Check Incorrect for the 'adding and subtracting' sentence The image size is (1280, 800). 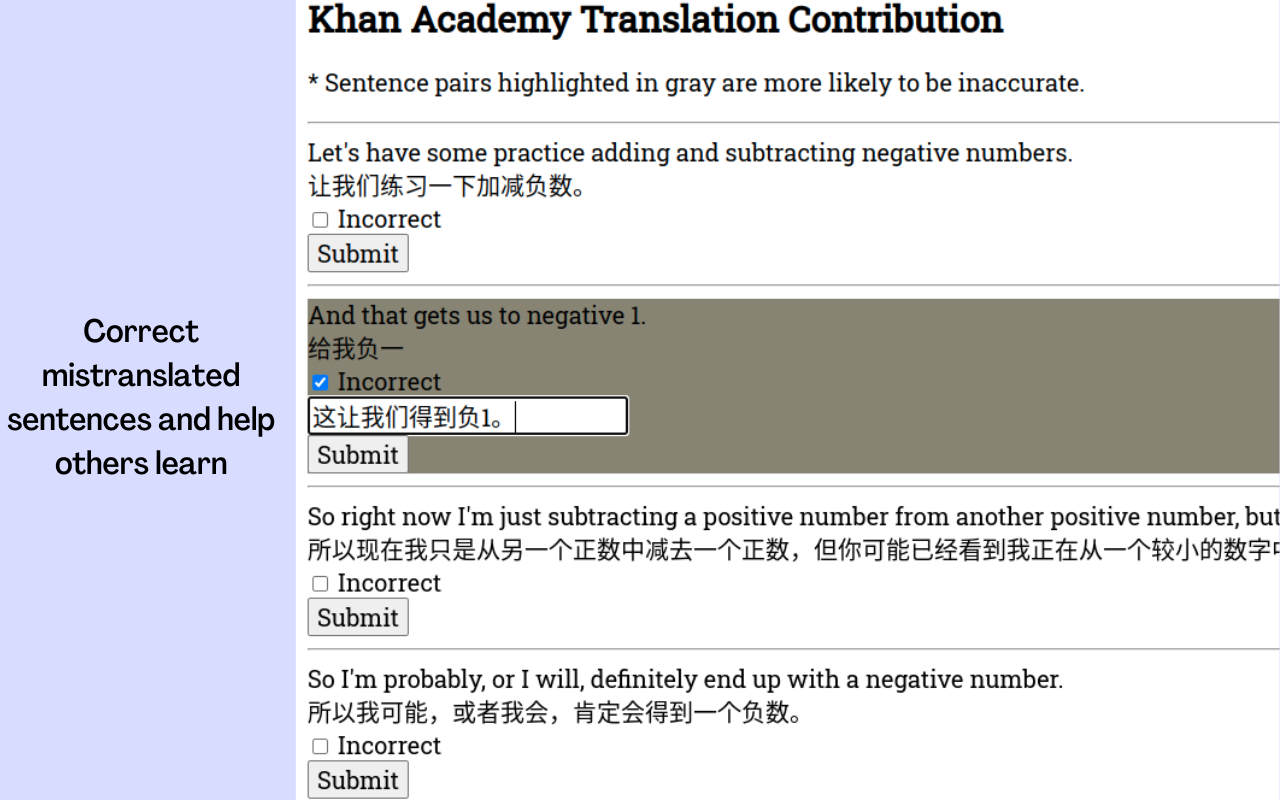320,219
